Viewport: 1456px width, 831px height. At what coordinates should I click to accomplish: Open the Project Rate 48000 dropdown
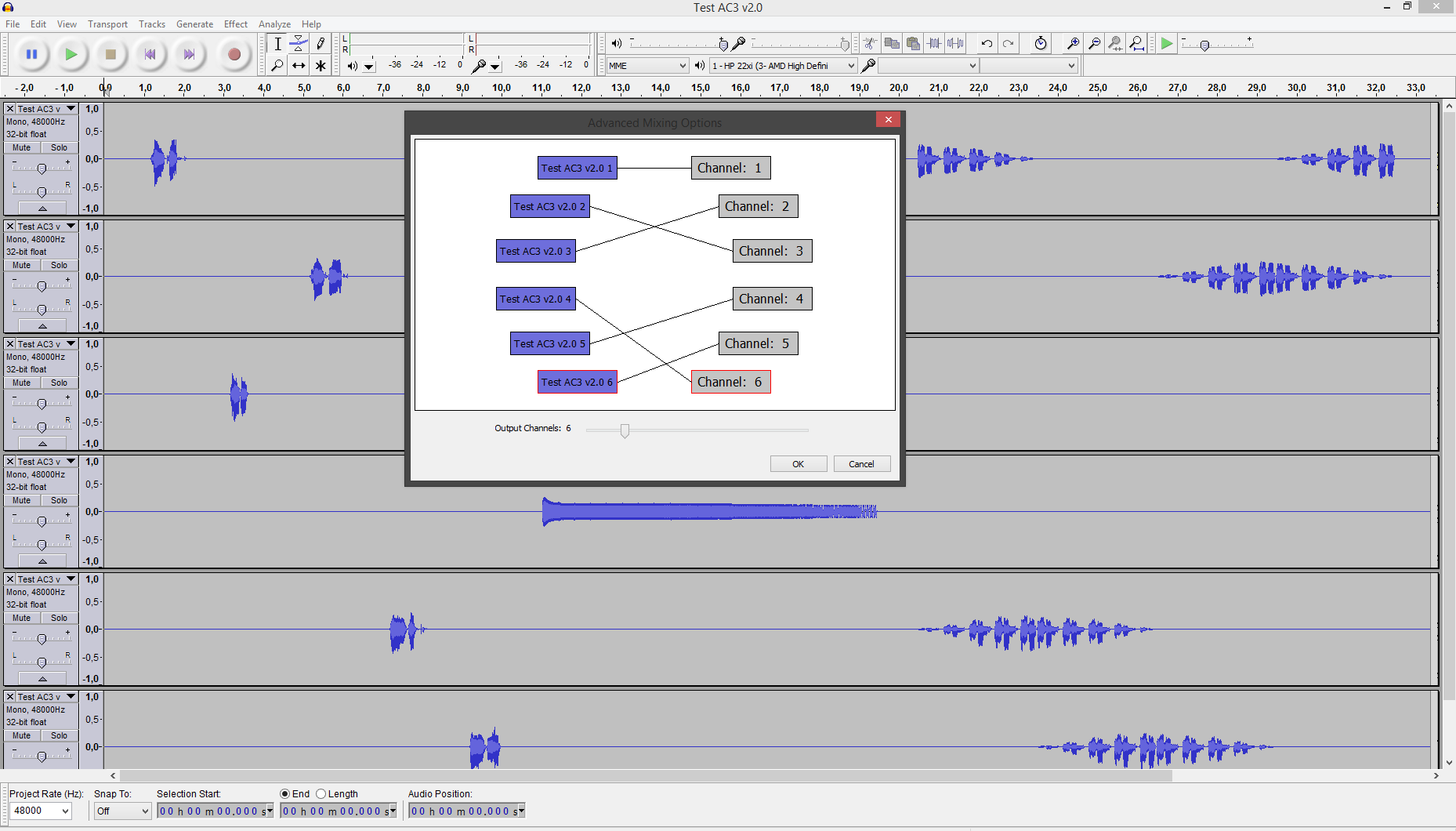click(41, 811)
